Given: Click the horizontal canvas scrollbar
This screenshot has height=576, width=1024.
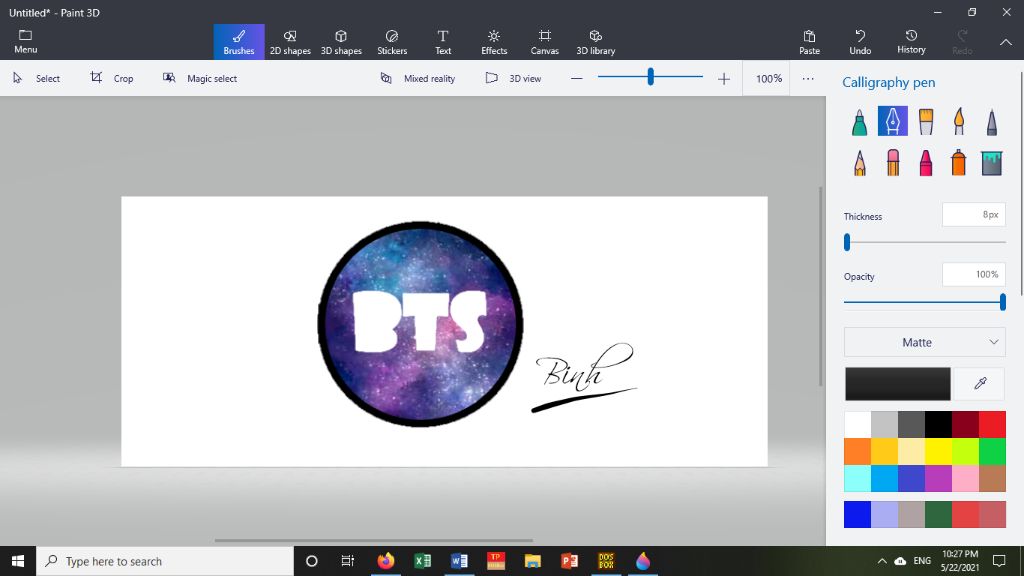Looking at the screenshot, I should (x=374, y=540).
